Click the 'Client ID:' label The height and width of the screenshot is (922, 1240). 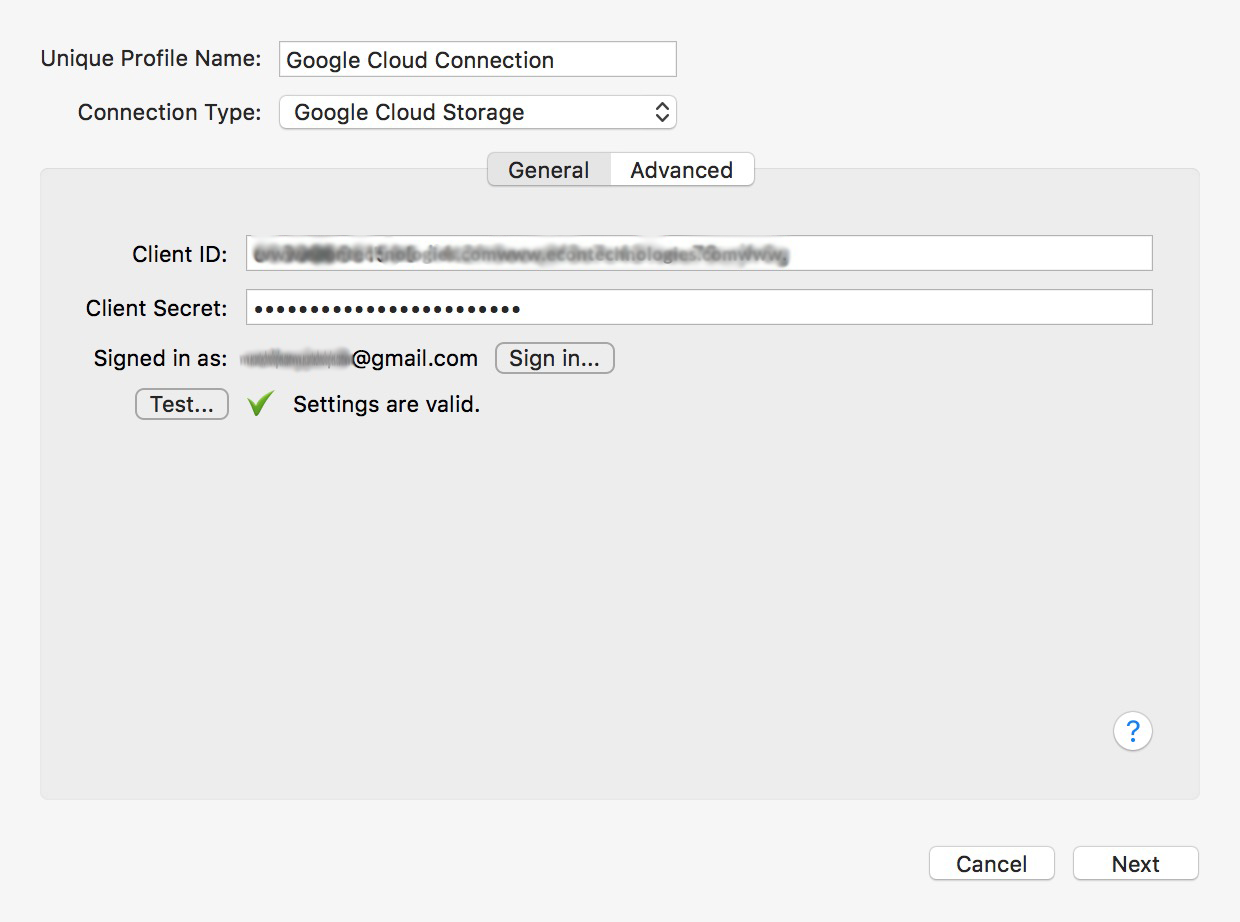[x=180, y=254]
